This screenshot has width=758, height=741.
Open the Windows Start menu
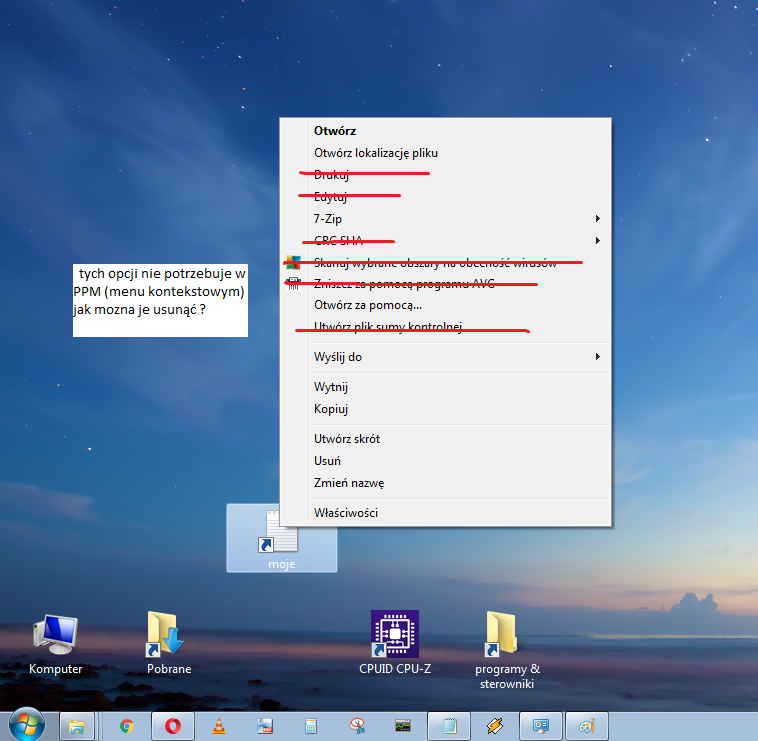(x=27, y=724)
